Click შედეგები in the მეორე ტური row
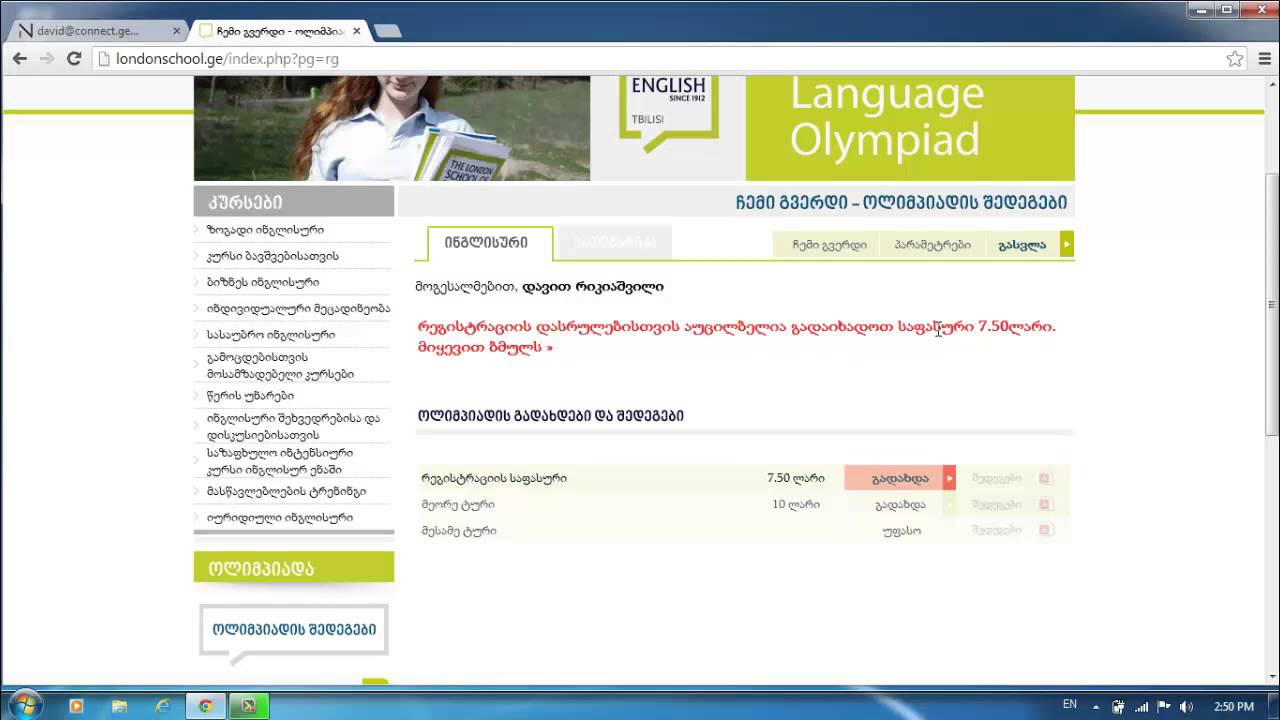1280x720 pixels. tap(996, 504)
